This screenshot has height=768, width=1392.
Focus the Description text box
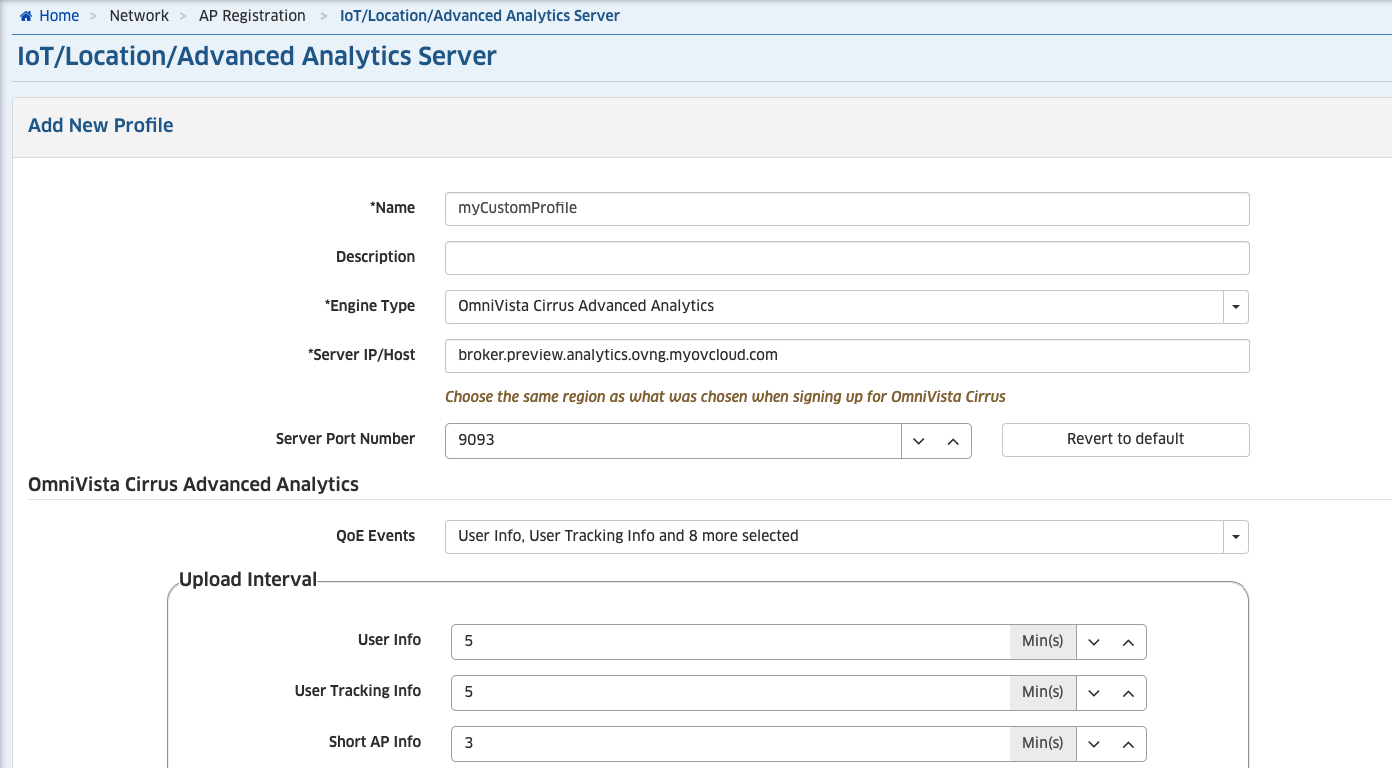(x=847, y=258)
